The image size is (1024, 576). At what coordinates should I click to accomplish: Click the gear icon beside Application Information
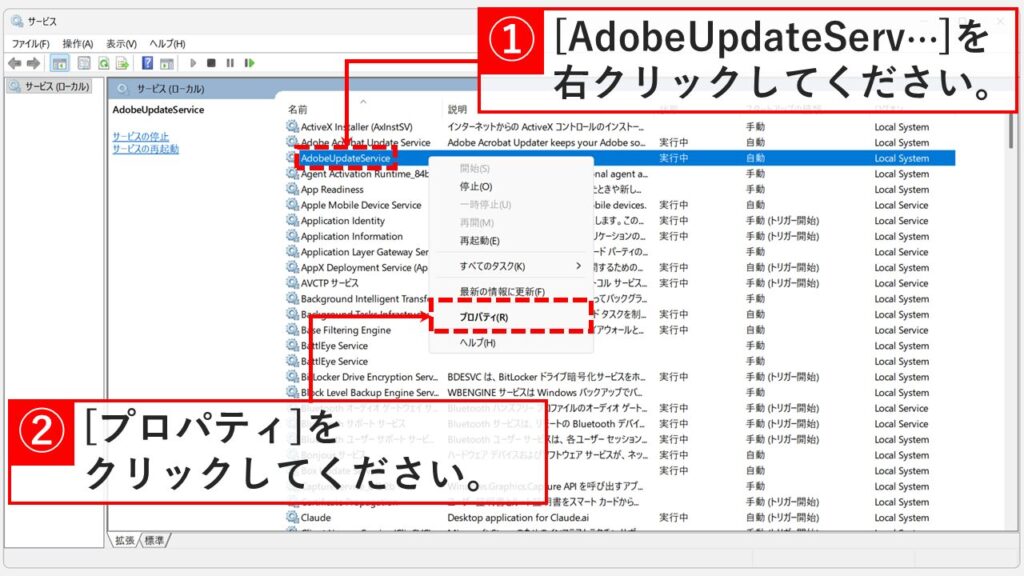coord(293,236)
